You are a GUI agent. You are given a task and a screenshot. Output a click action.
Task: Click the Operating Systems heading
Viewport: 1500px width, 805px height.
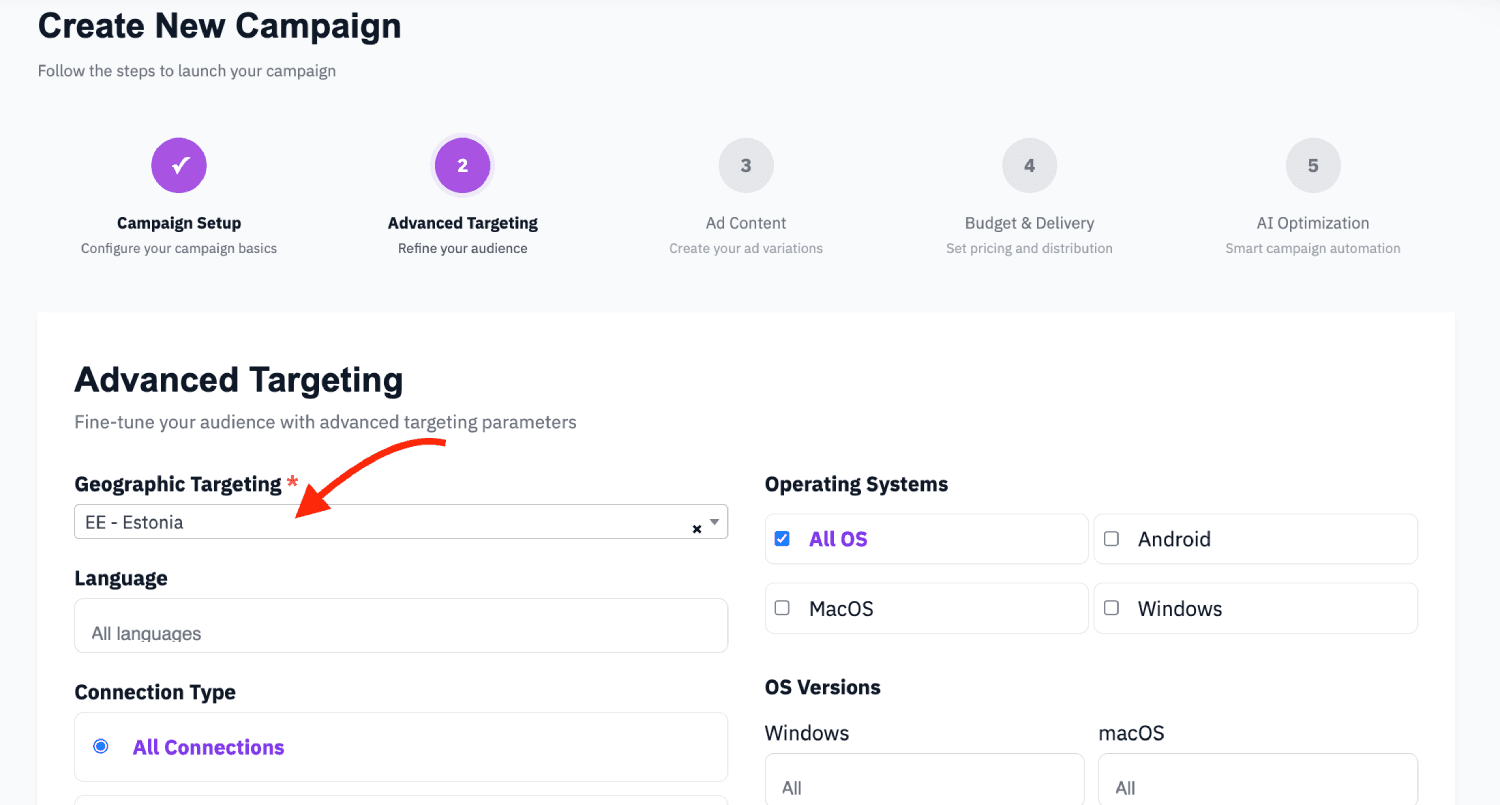(x=857, y=484)
